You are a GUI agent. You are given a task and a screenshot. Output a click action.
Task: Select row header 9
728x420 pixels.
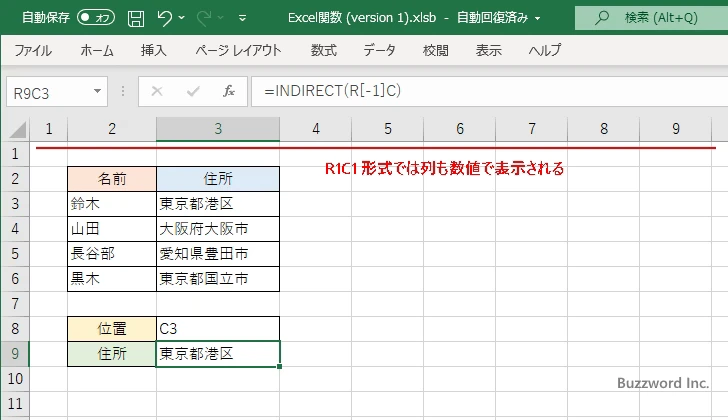15,354
